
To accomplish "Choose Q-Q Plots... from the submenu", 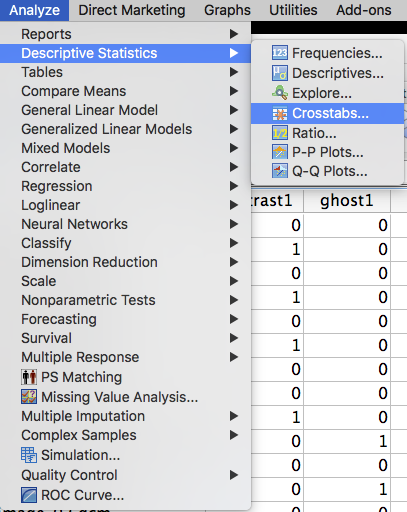I will coord(327,171).
